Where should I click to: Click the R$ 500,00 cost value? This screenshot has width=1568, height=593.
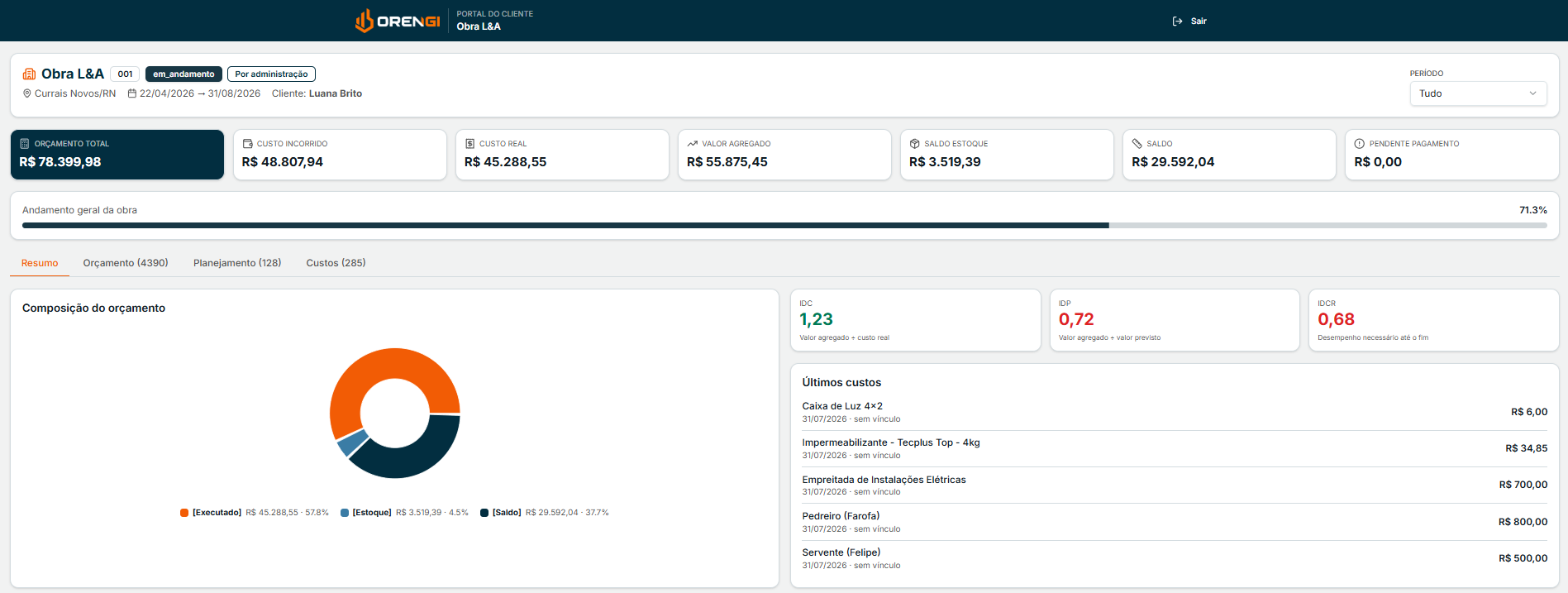[x=1523, y=558]
